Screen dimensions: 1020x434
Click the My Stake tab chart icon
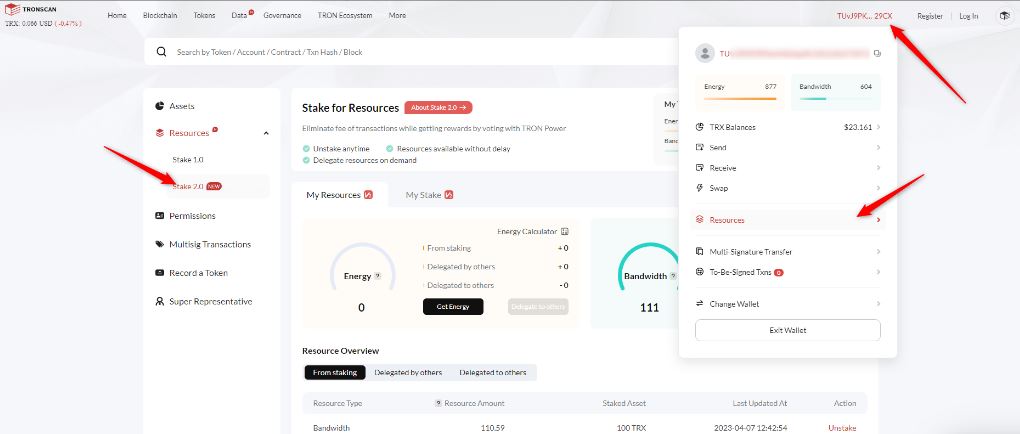tap(448, 195)
